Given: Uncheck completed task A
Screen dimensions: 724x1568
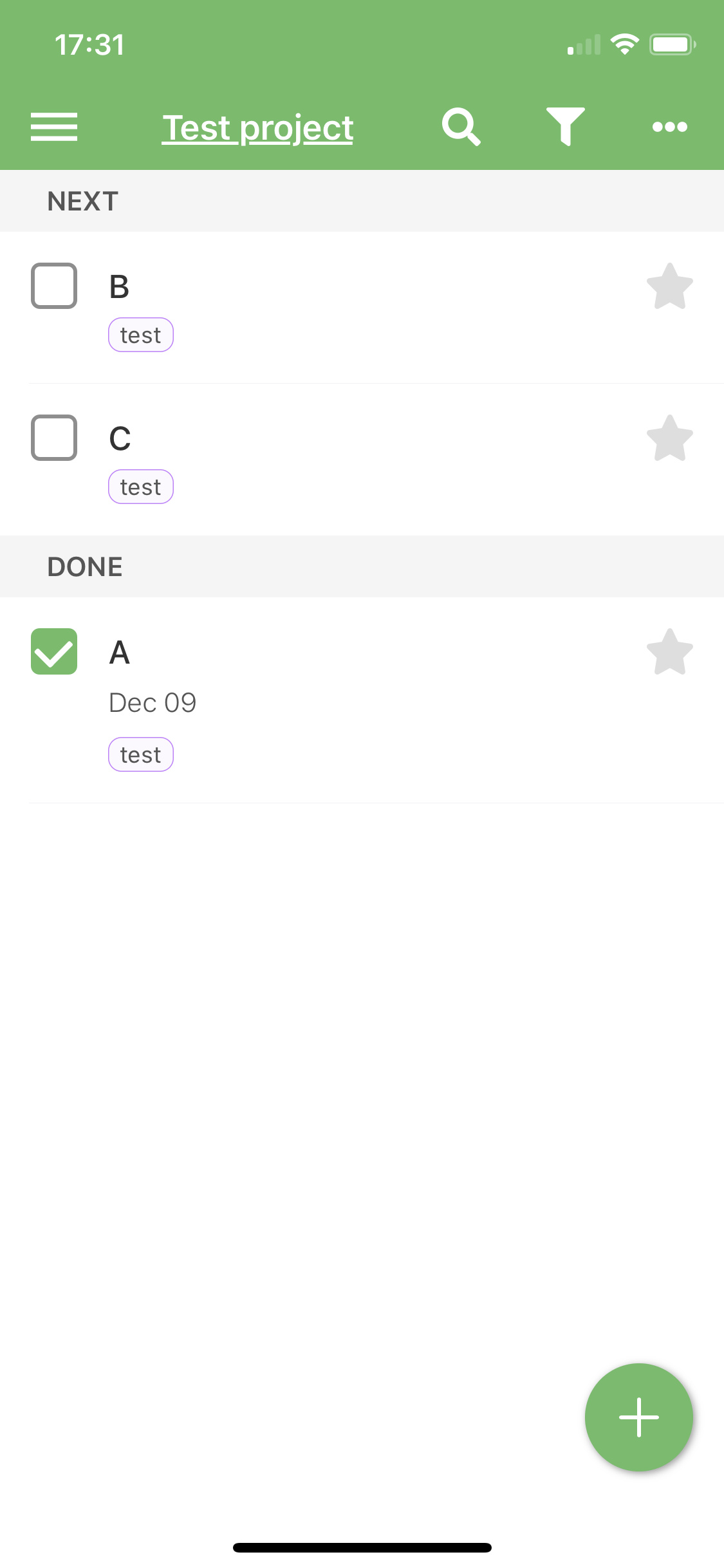Looking at the screenshot, I should point(54,651).
